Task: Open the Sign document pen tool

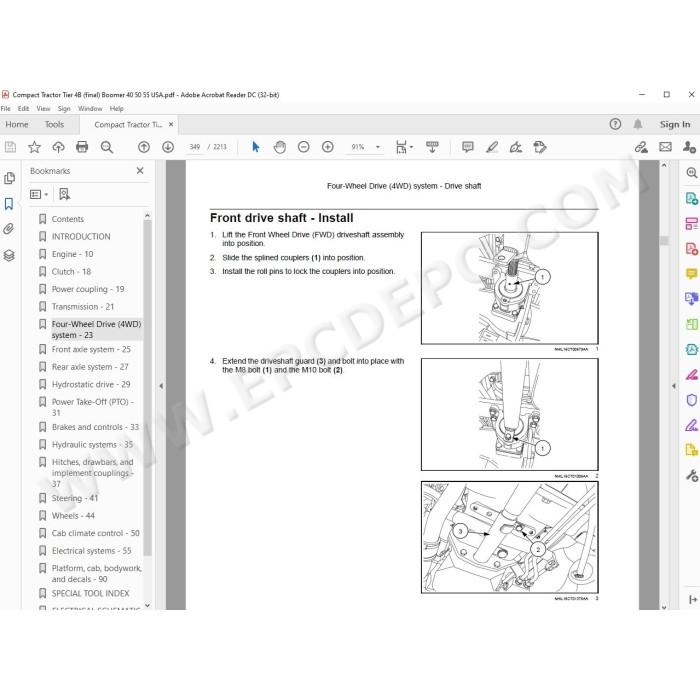Action: [516, 147]
